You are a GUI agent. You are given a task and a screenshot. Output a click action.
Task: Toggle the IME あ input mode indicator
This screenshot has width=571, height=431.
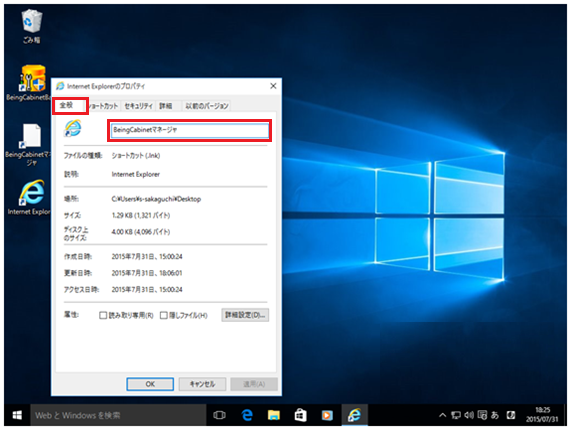(495, 415)
